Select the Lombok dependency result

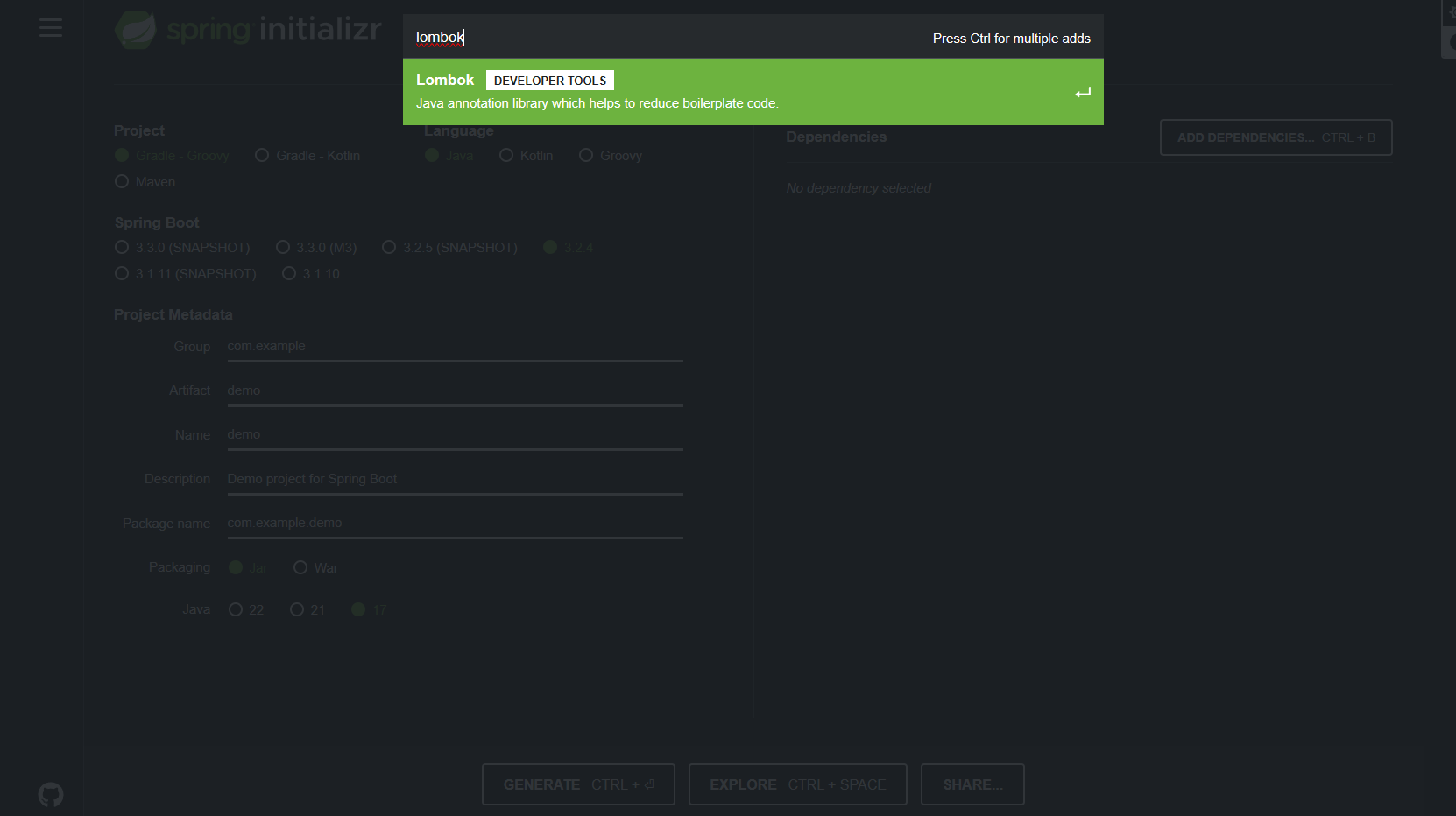(x=753, y=92)
